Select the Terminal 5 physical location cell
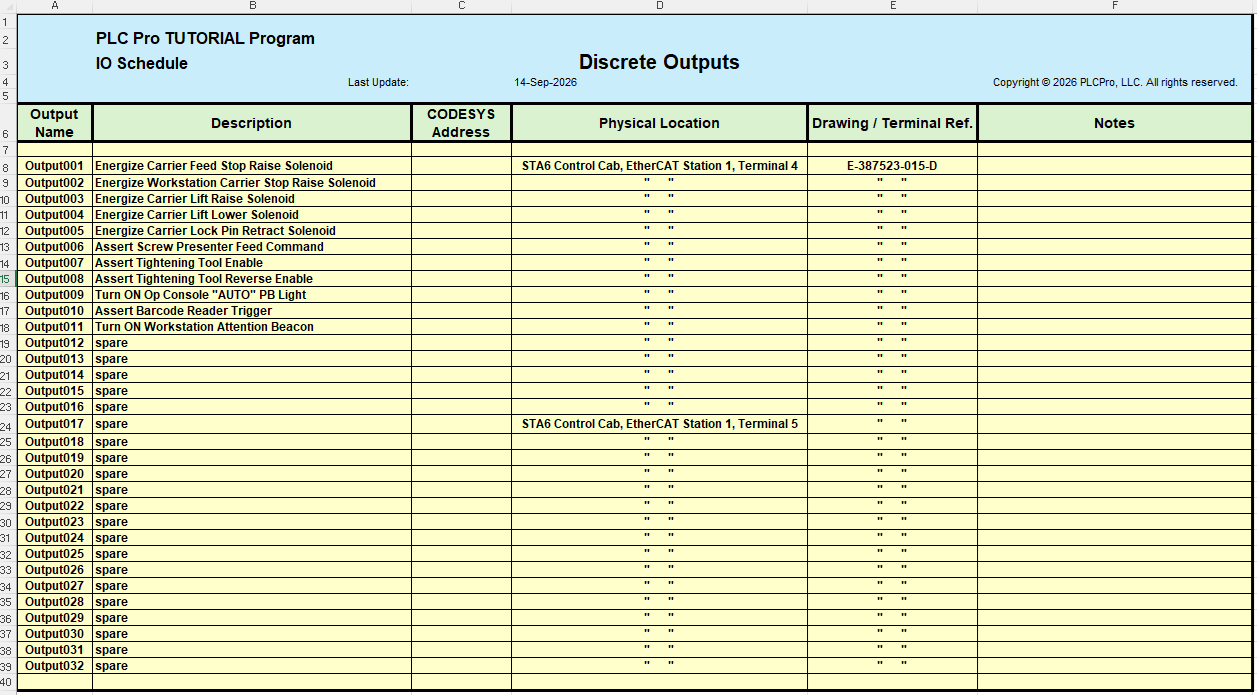1257x695 pixels. click(x=659, y=424)
